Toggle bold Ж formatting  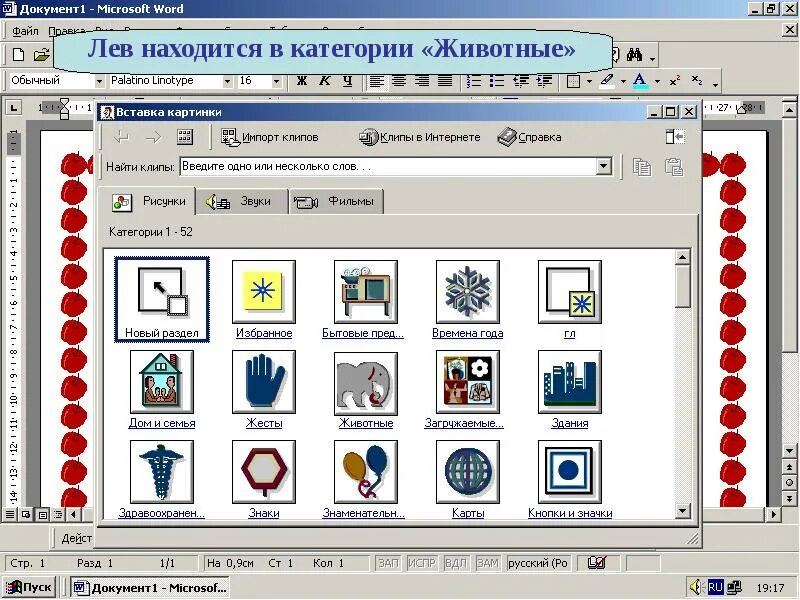(x=302, y=81)
